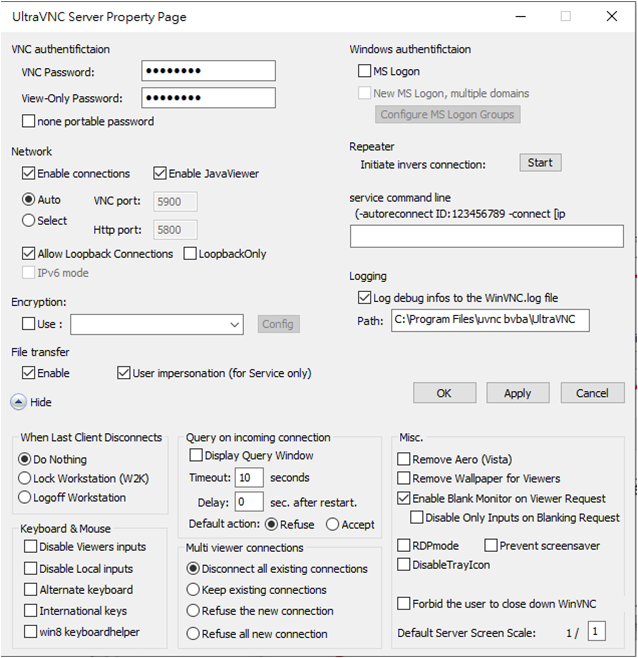Toggle Enable Blank Monitor on Viewer Request
This screenshot has width=638, height=658.
pos(404,498)
